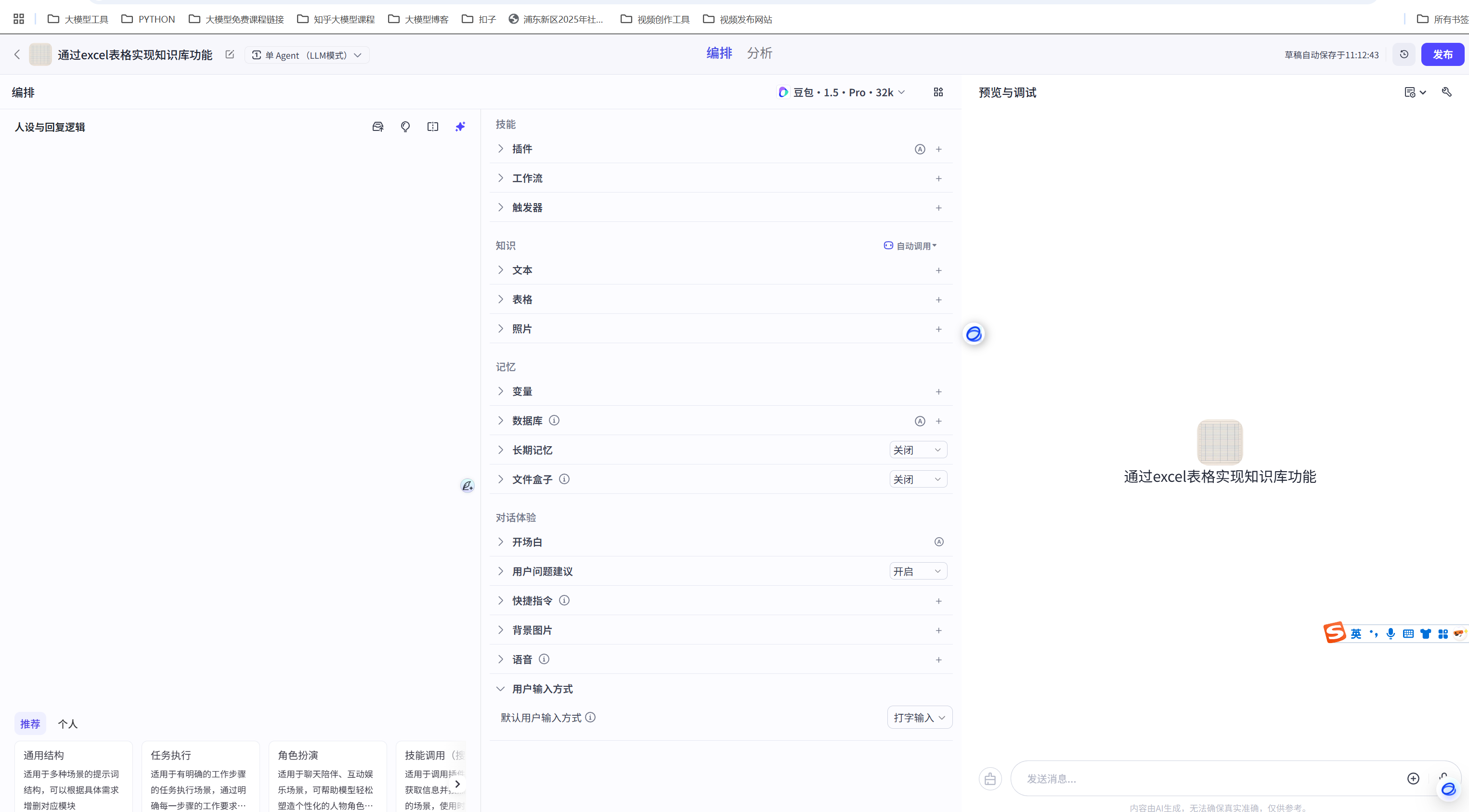Click the 发送消息 message input field
This screenshot has width=1469, height=812.
coord(1203,778)
